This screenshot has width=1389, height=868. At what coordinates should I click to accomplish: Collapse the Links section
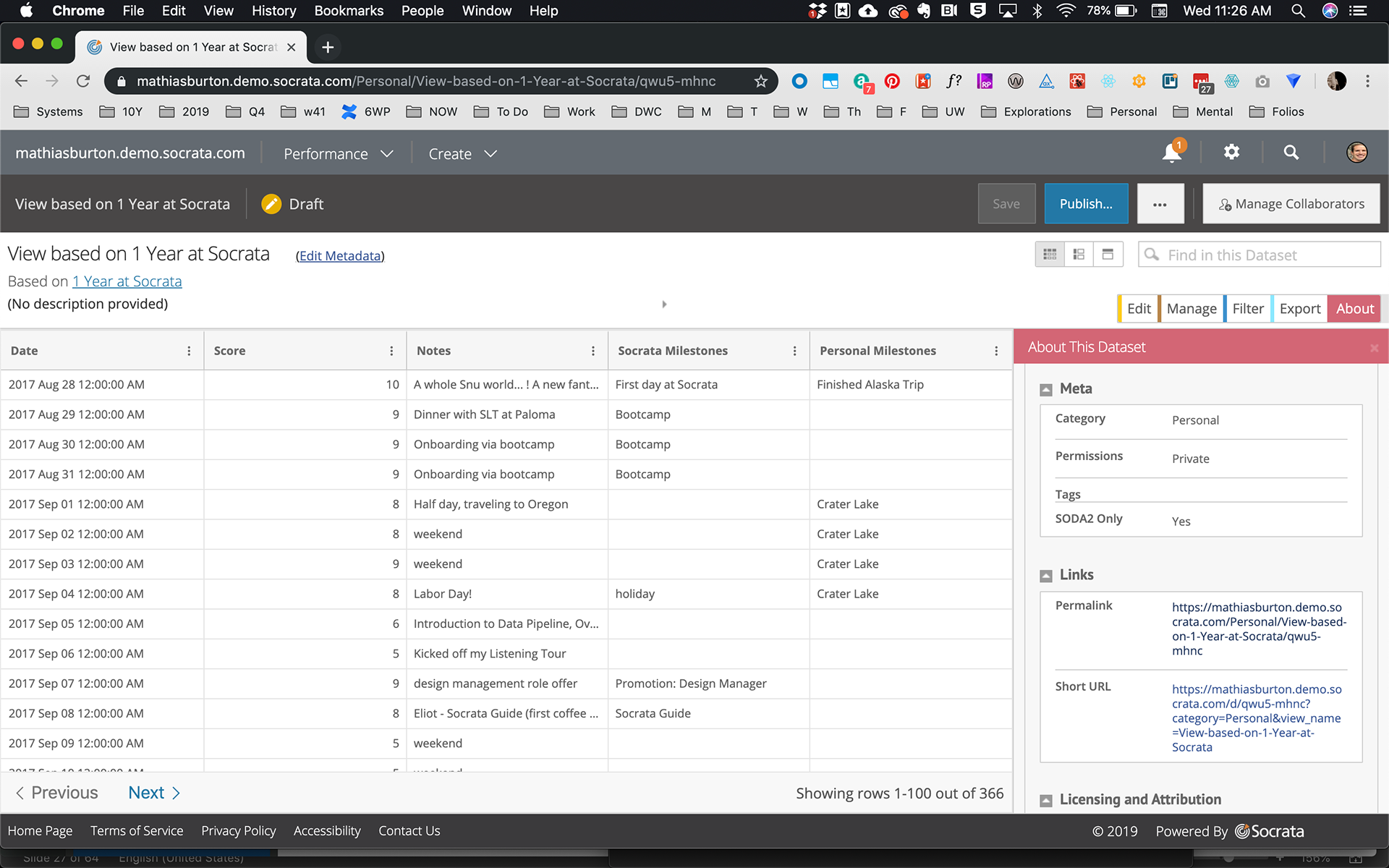point(1046,576)
